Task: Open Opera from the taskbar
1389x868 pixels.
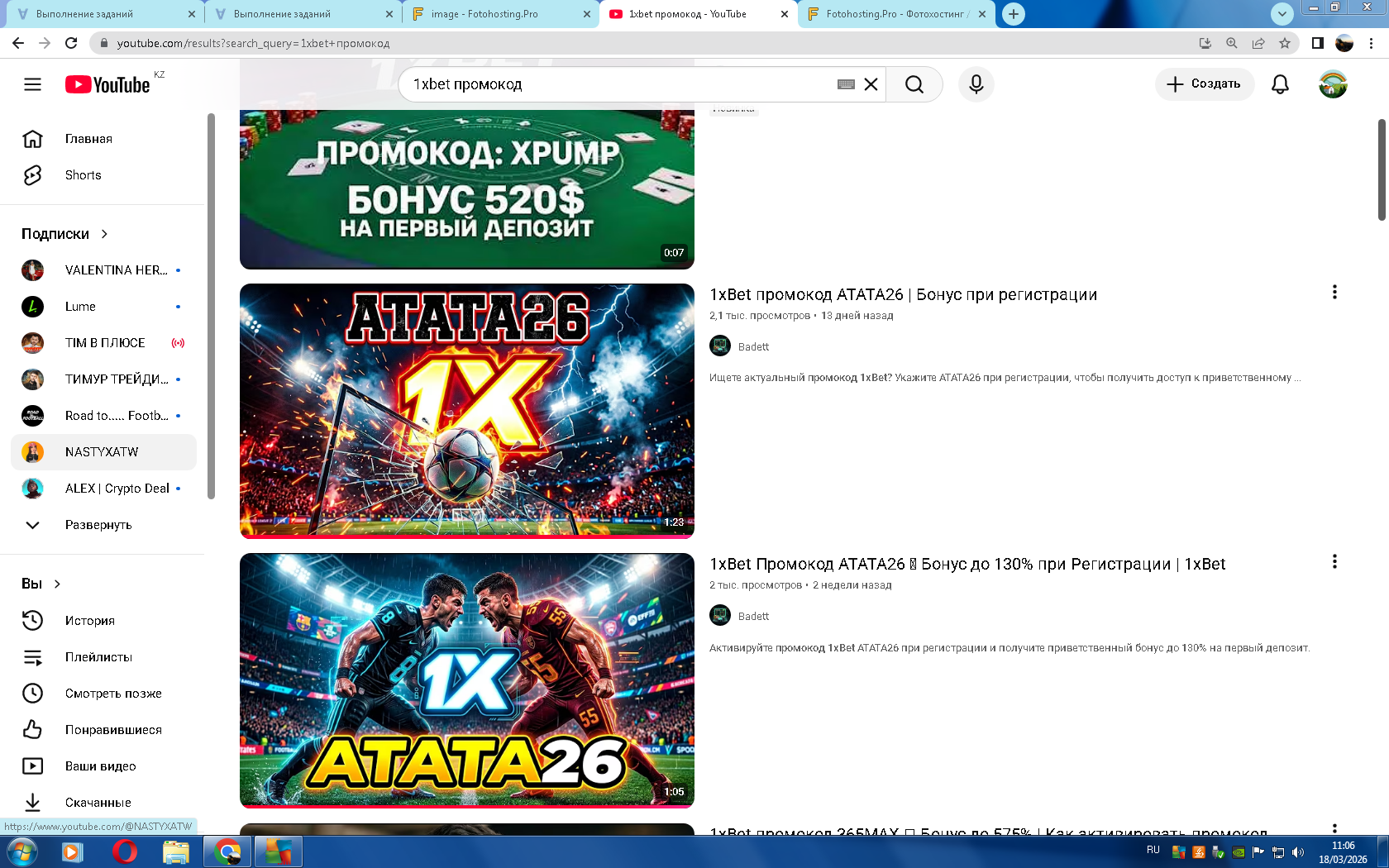Action: [124, 851]
